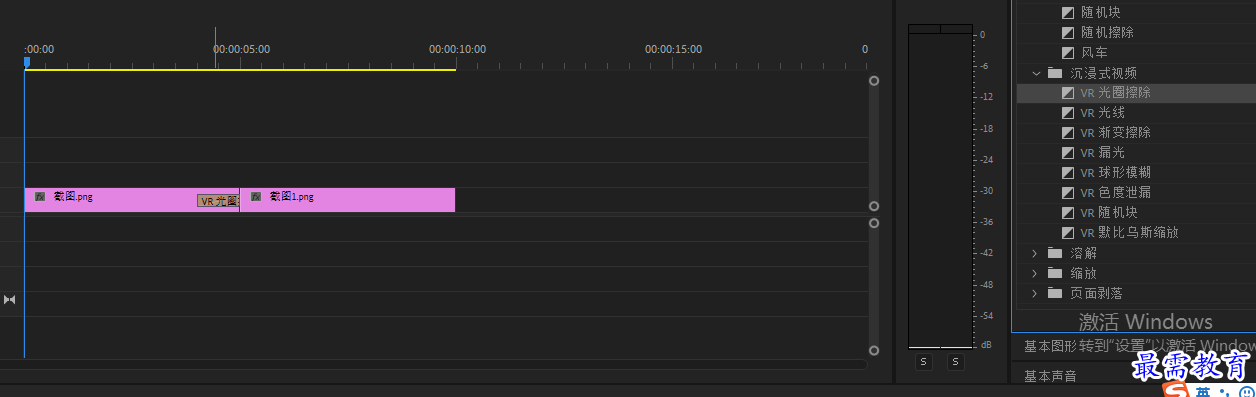Select the VR 渐变擦除 effect
The height and width of the screenshot is (397, 1256).
coord(1116,132)
